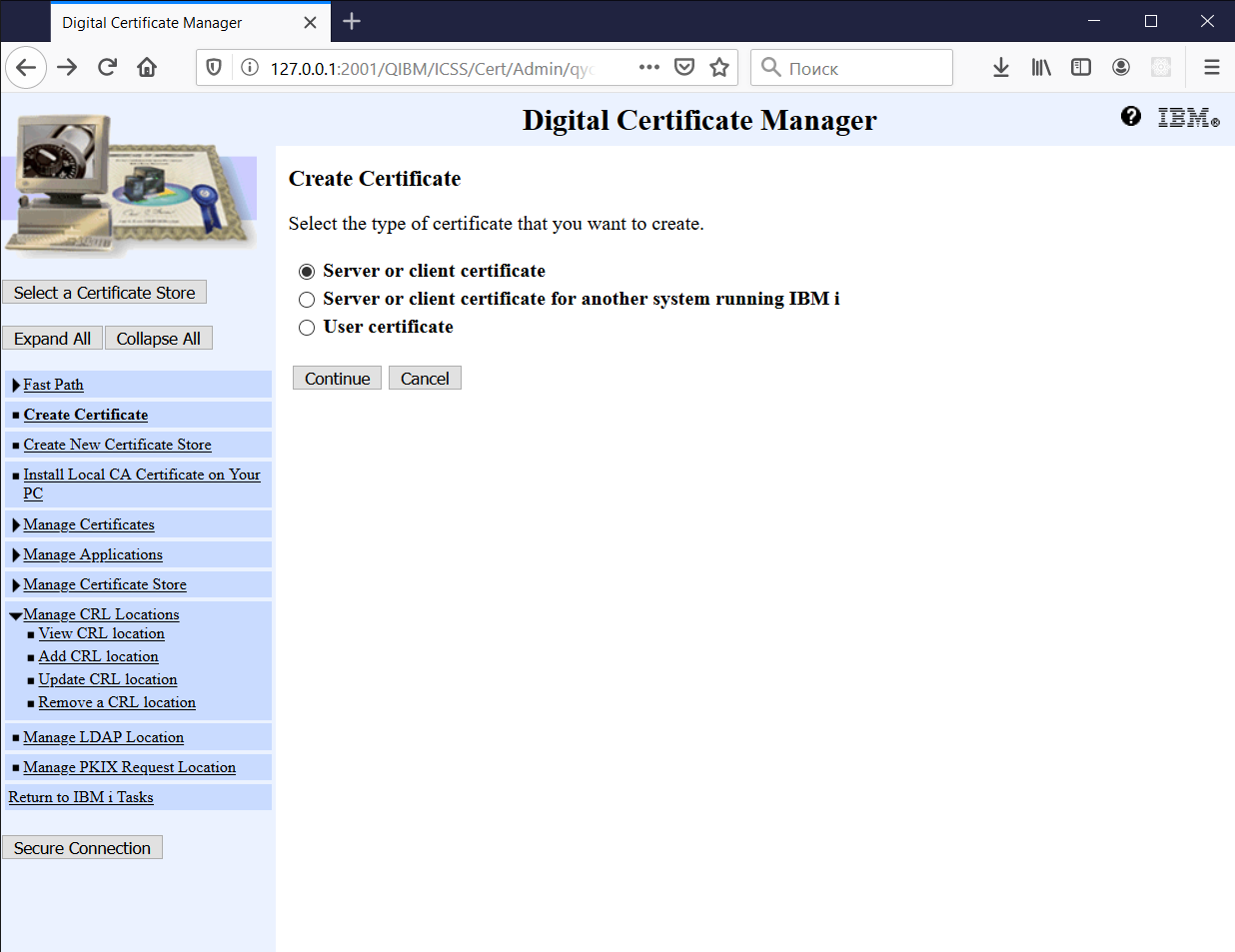Viewport: 1235px width, 952px height.
Task: Click the Collapse All button
Action: coord(159,339)
